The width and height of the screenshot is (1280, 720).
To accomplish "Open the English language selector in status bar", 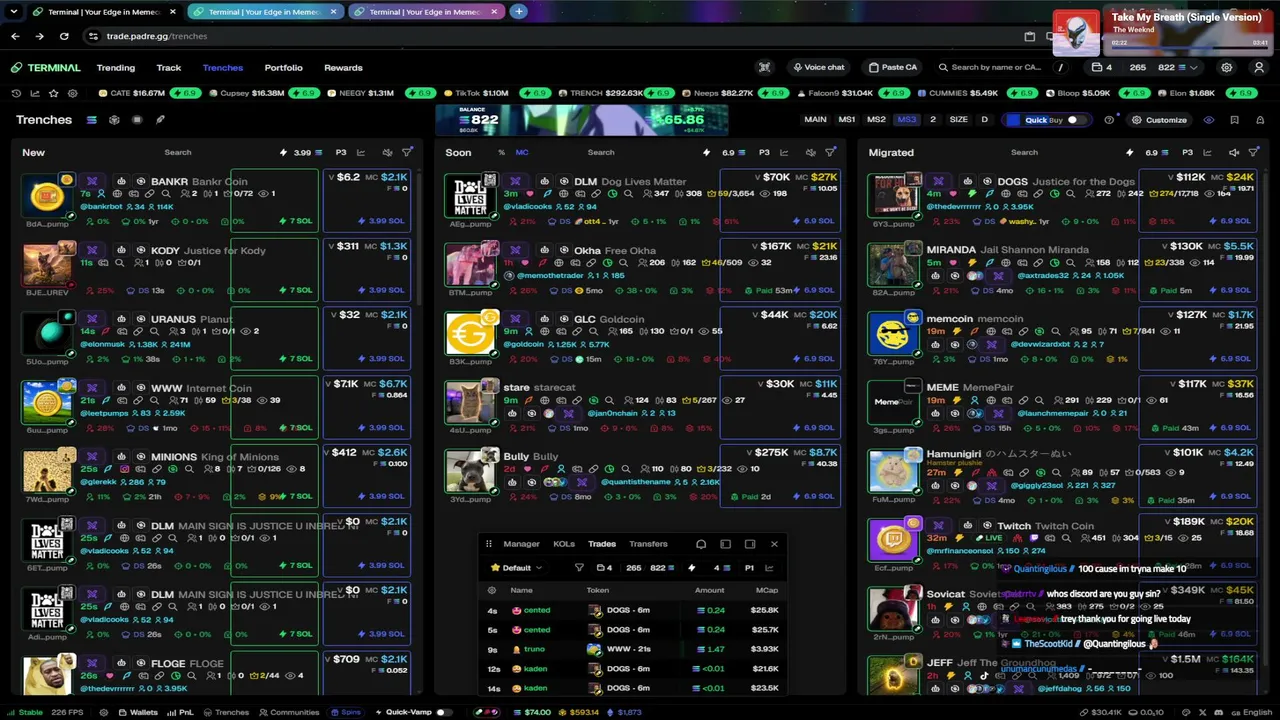I will (1251, 712).
